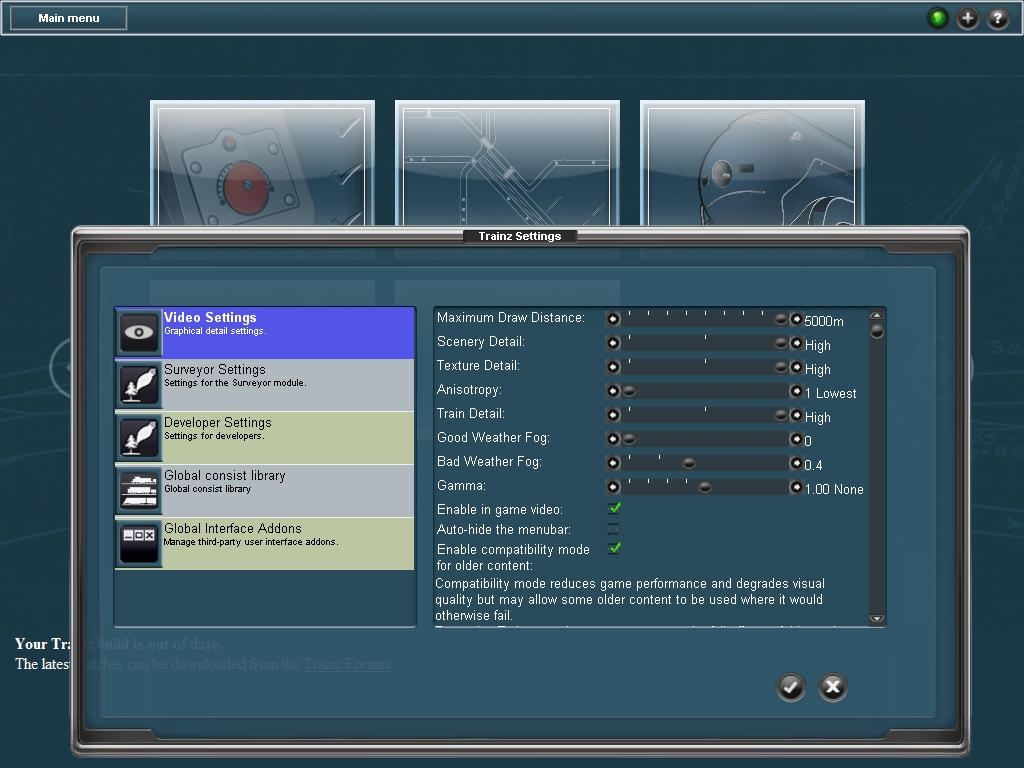
Task: Select the Video Settings category
Action: [265, 332]
